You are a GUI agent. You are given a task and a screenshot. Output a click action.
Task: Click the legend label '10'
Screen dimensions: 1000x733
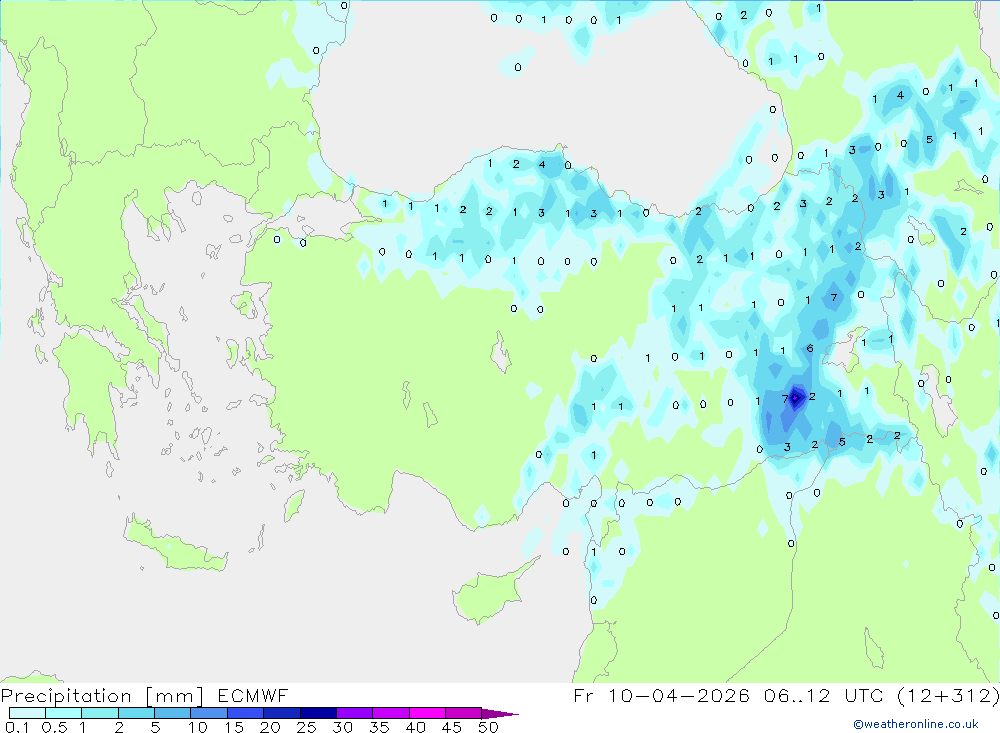coord(198,727)
